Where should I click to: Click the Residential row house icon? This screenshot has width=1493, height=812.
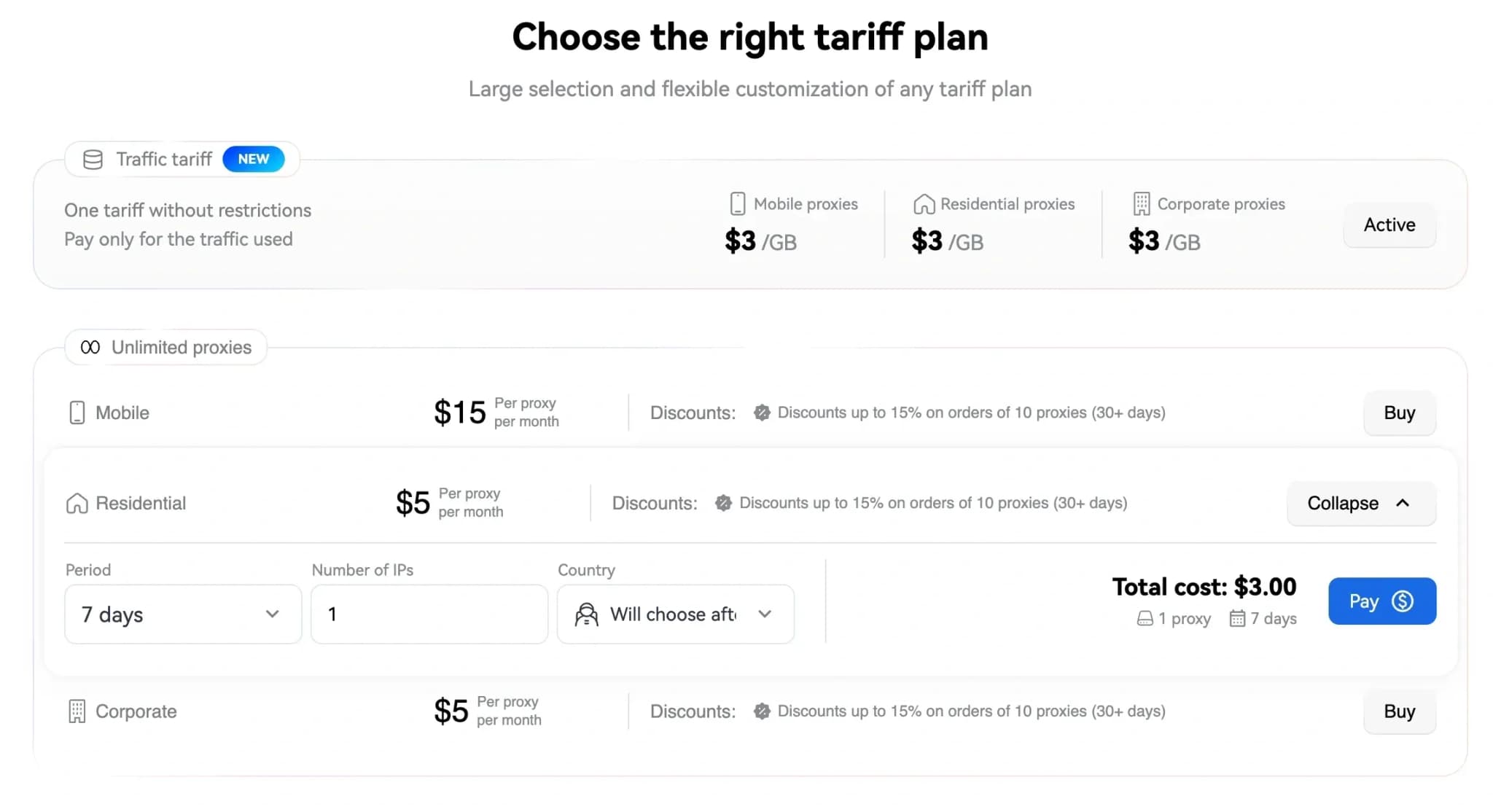coord(77,504)
